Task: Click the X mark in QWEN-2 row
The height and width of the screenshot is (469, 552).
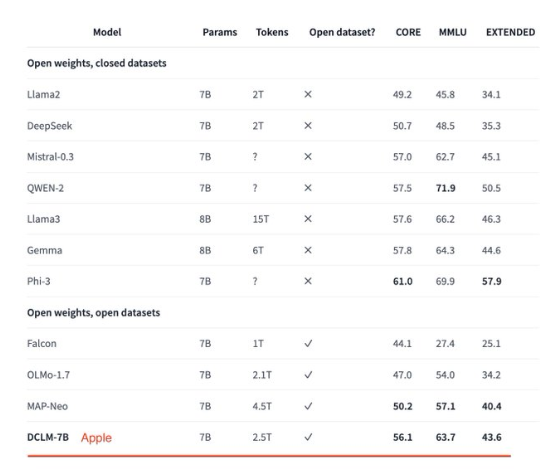Action: [x=308, y=188]
